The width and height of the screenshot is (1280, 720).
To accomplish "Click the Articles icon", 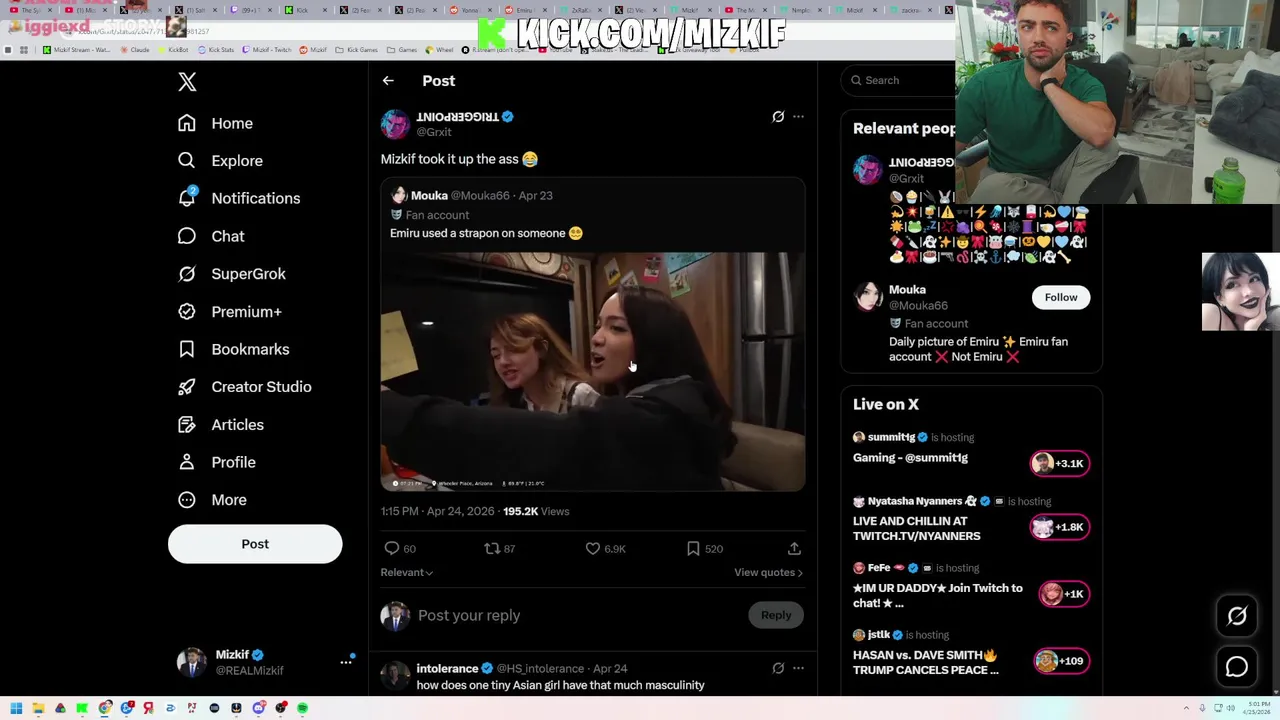I will point(187,424).
